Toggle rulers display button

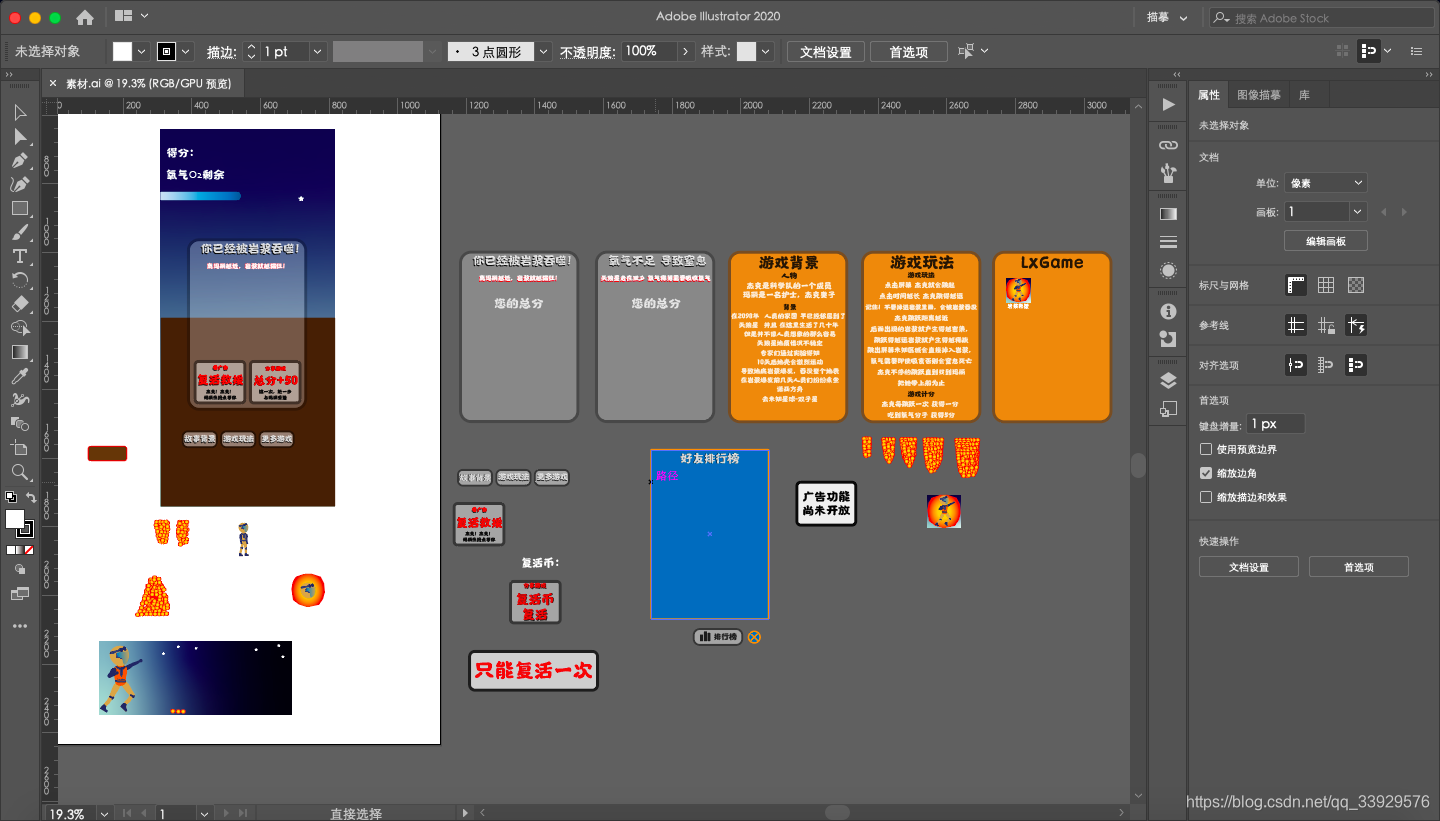[1296, 285]
